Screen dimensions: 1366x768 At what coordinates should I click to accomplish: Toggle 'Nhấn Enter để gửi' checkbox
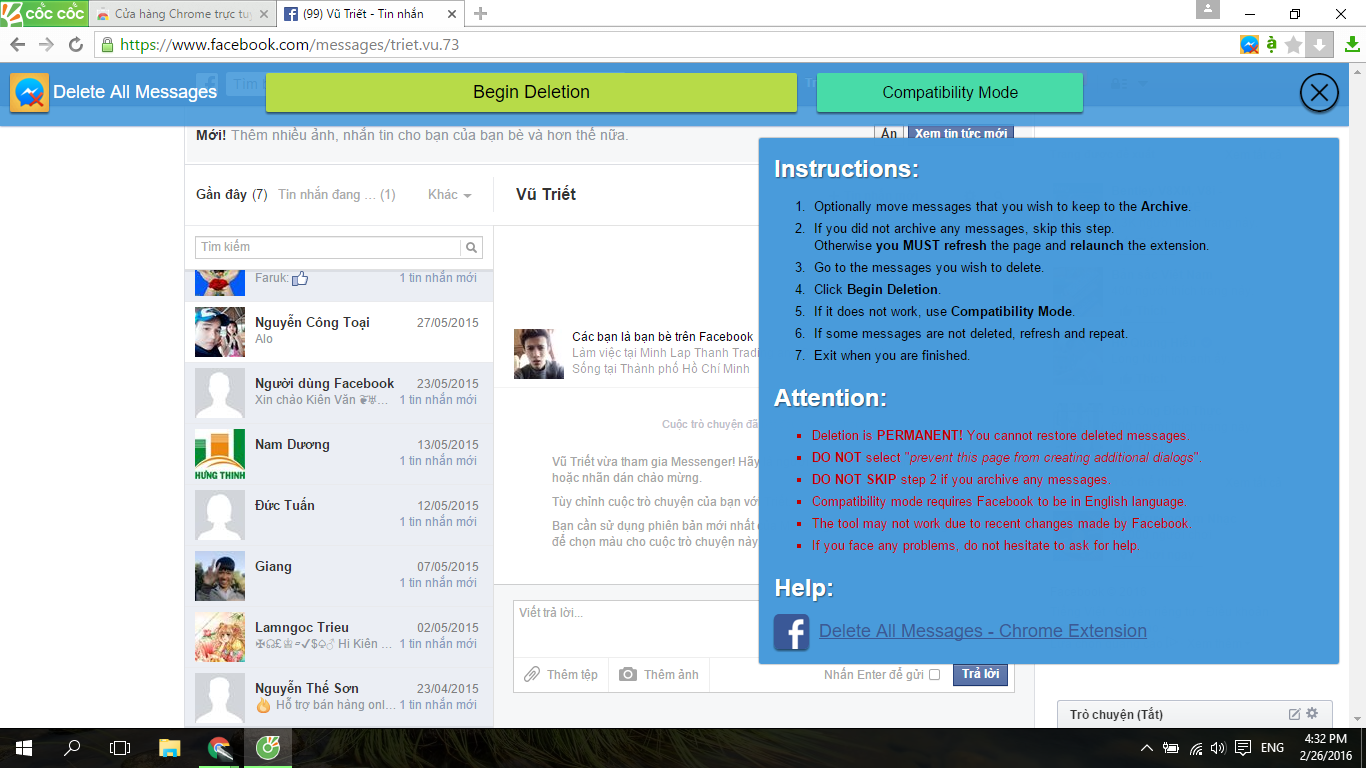pyautogui.click(x=935, y=675)
